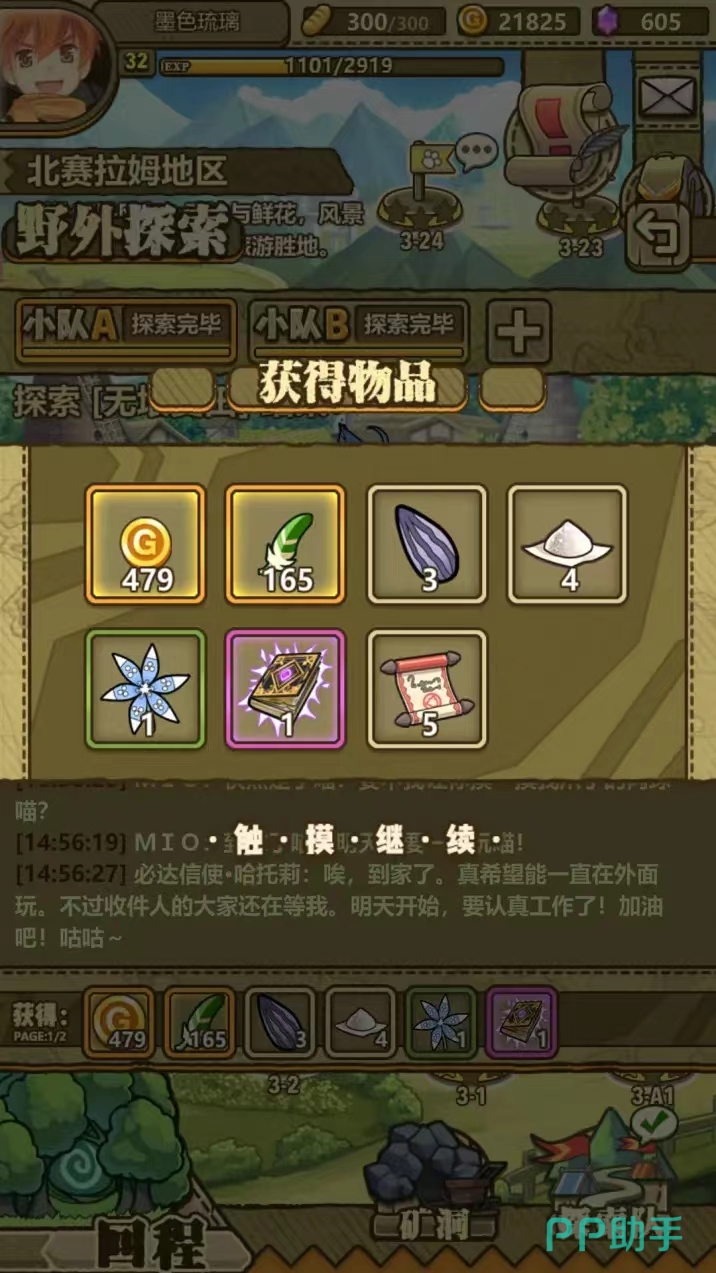Tap the blue pinwheel flower item
716x1273 pixels.
pyautogui.click(x=146, y=689)
